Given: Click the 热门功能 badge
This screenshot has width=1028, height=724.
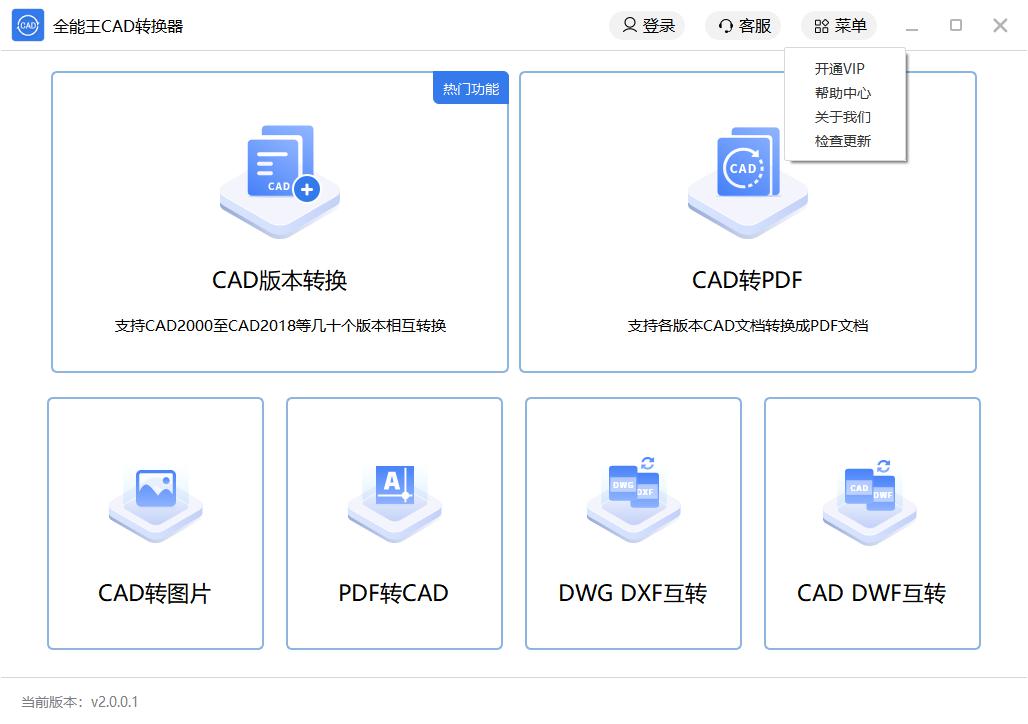Looking at the screenshot, I should 471,89.
